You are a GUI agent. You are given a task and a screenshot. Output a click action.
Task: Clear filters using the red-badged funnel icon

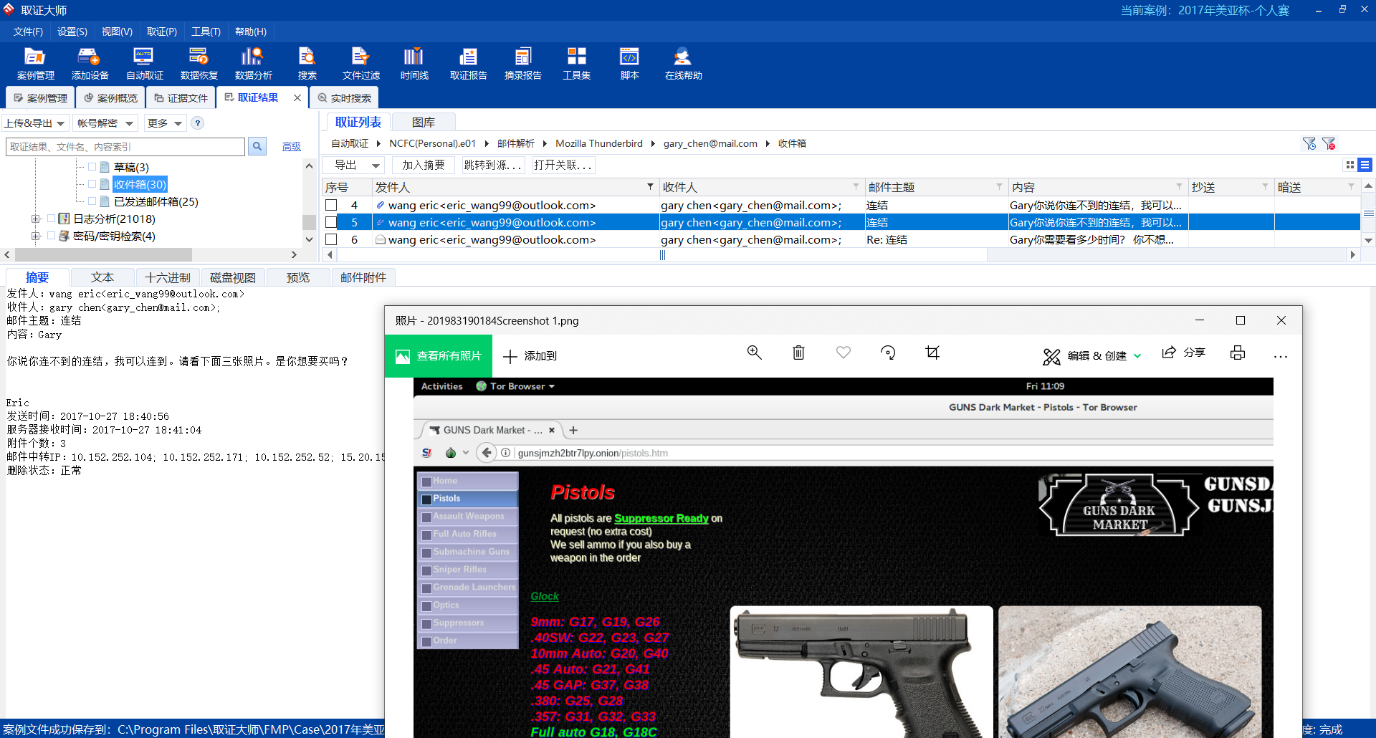click(1328, 143)
